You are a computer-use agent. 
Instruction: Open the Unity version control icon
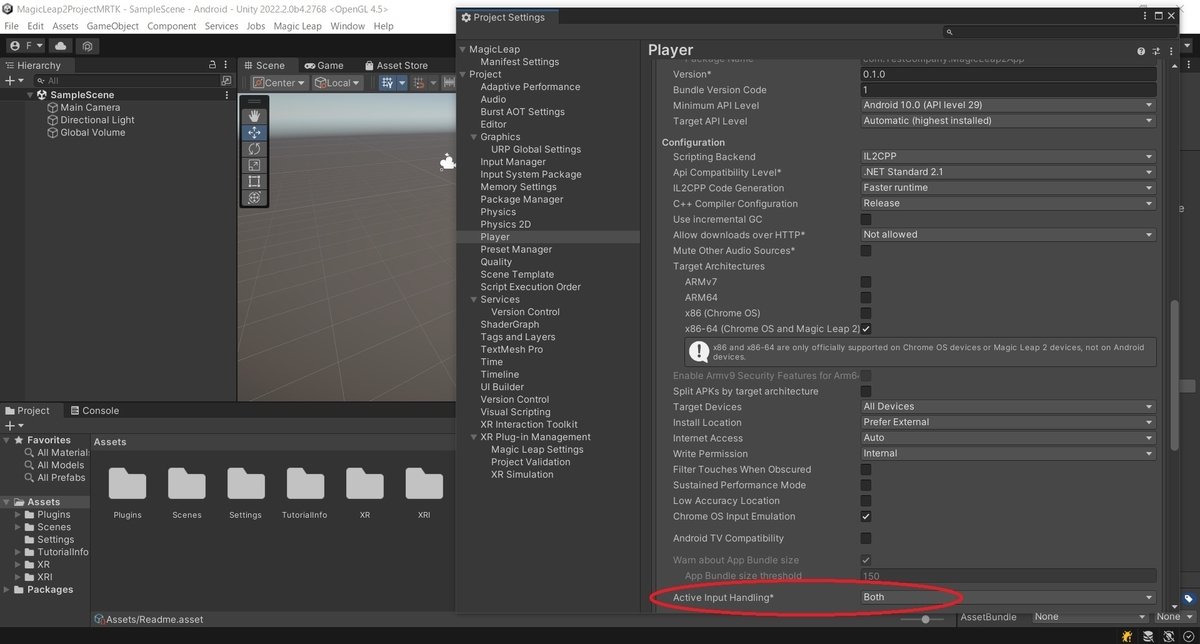click(89, 46)
